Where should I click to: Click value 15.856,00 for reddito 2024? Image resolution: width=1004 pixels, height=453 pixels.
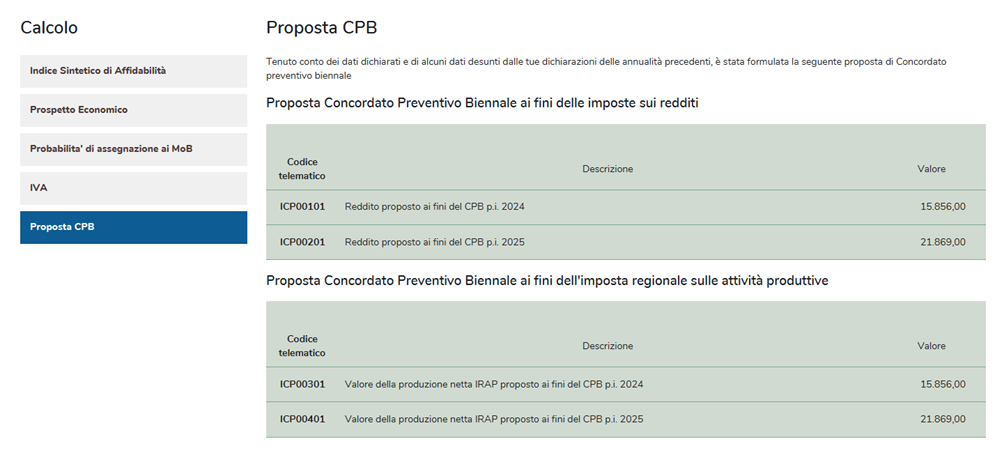942,207
